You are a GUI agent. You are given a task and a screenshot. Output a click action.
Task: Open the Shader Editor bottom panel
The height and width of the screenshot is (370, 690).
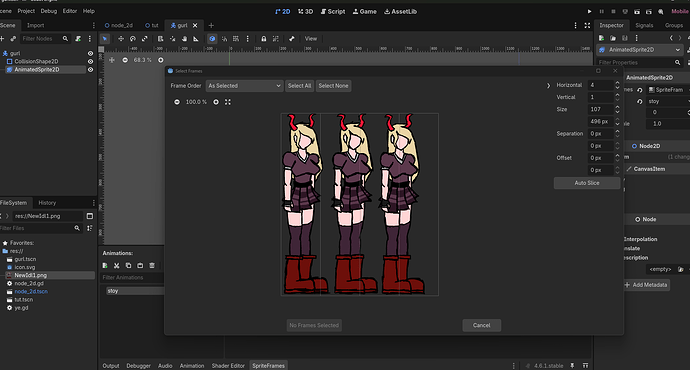[228, 366]
